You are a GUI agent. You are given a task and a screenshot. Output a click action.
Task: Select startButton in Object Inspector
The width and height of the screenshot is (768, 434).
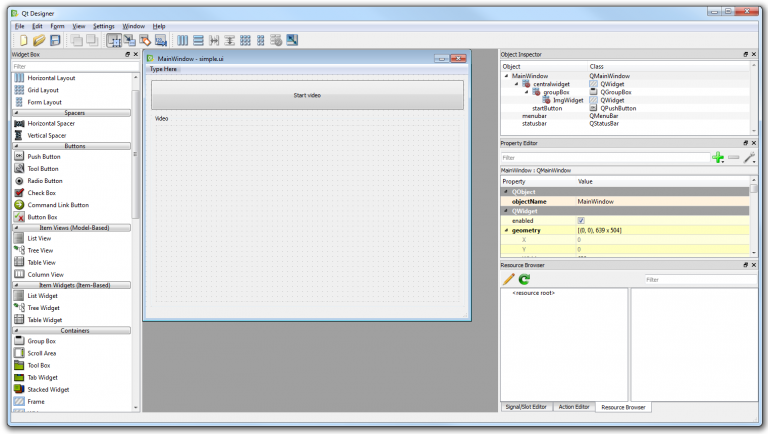[547, 108]
